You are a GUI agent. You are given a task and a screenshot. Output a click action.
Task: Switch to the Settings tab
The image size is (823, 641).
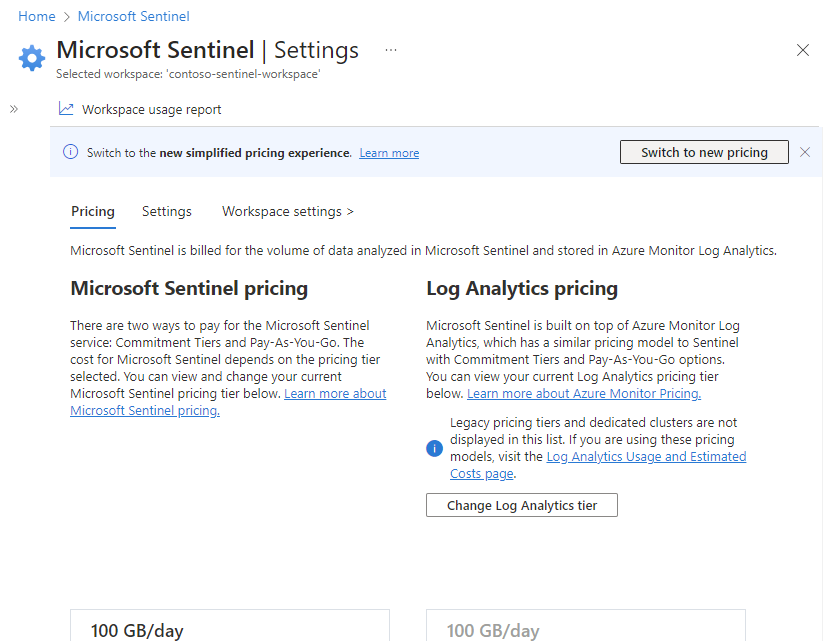pyautogui.click(x=167, y=212)
